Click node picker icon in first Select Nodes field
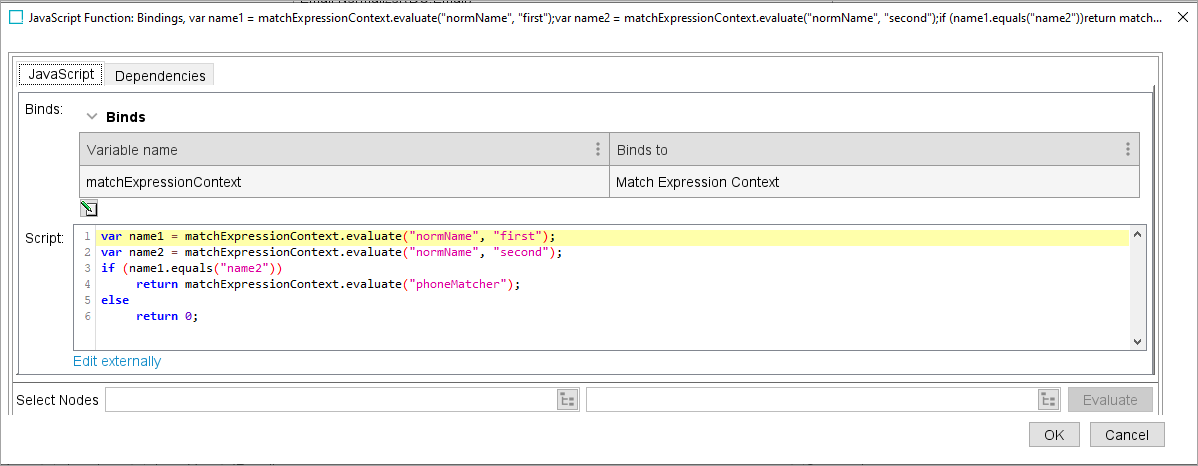 coord(567,400)
